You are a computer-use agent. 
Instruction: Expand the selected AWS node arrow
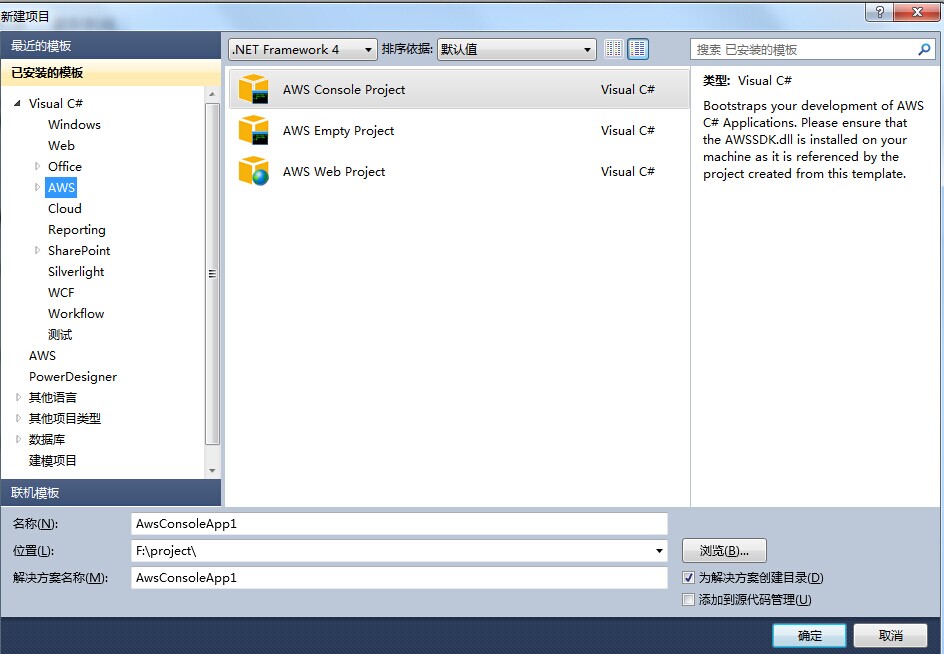pos(37,187)
